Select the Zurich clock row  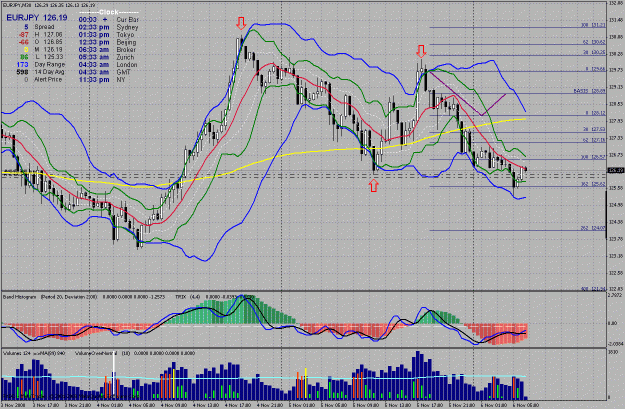(106, 57)
